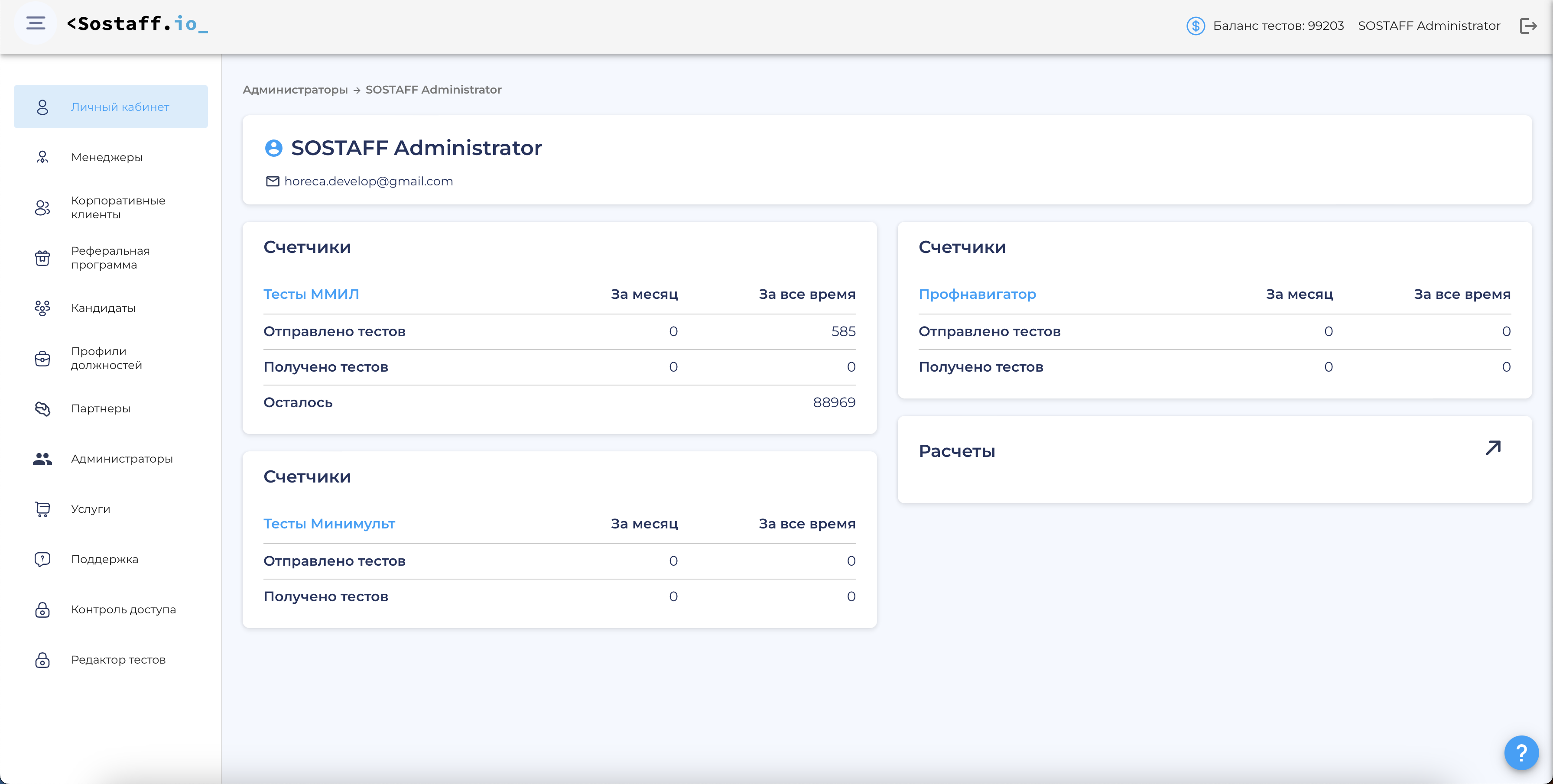Click the SOSTAFF Administrator profile heading
This screenshot has height=784, width=1553.
pyautogui.click(x=416, y=148)
